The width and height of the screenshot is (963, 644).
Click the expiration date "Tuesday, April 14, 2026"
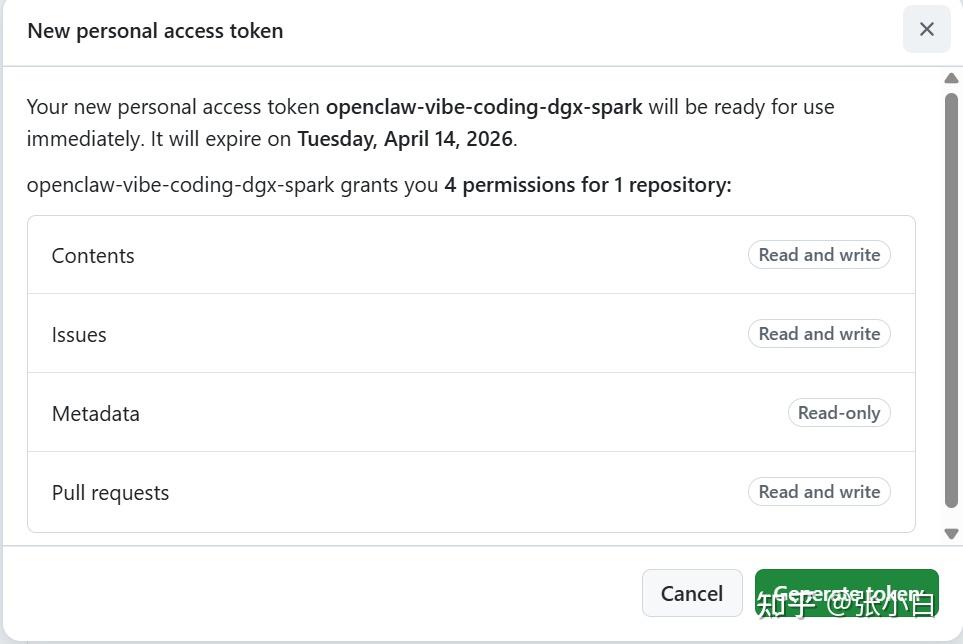(405, 139)
